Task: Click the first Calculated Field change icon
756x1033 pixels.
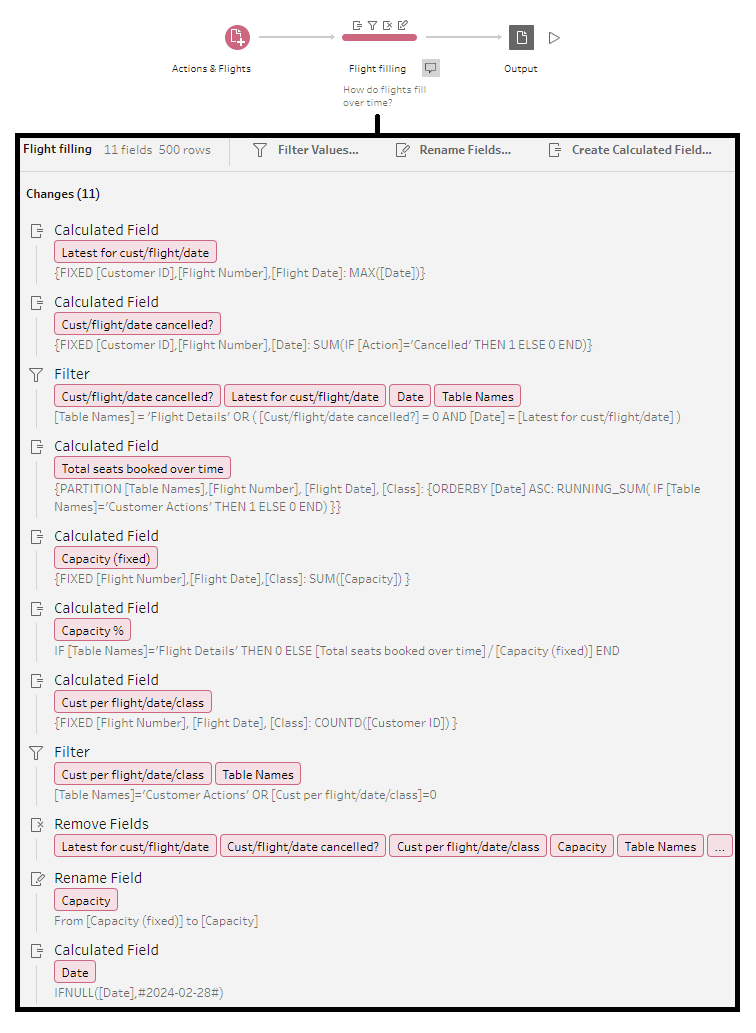Action: pos(37,230)
